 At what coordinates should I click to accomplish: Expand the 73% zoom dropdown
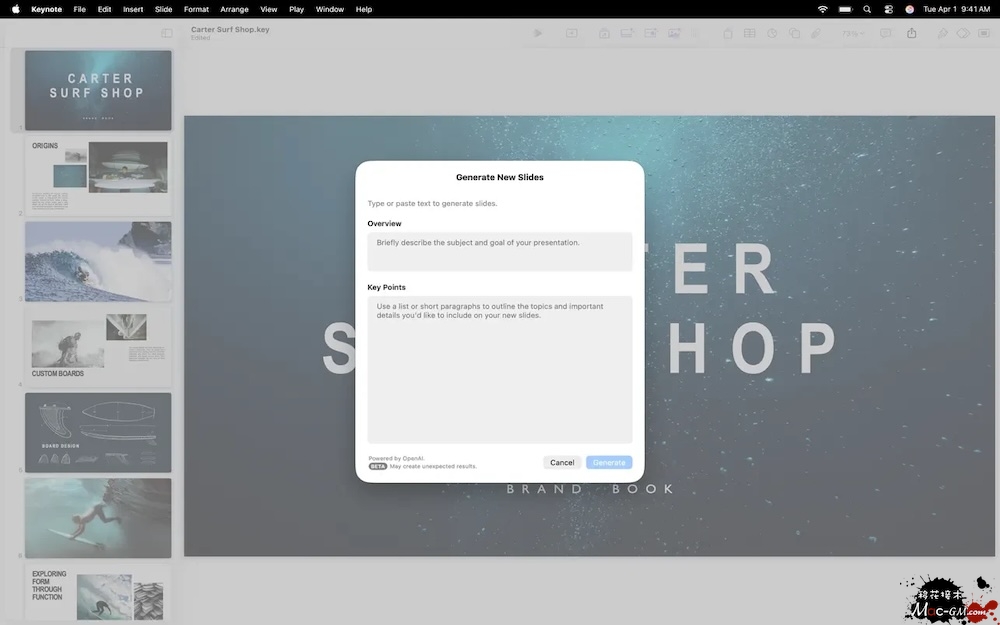852,33
